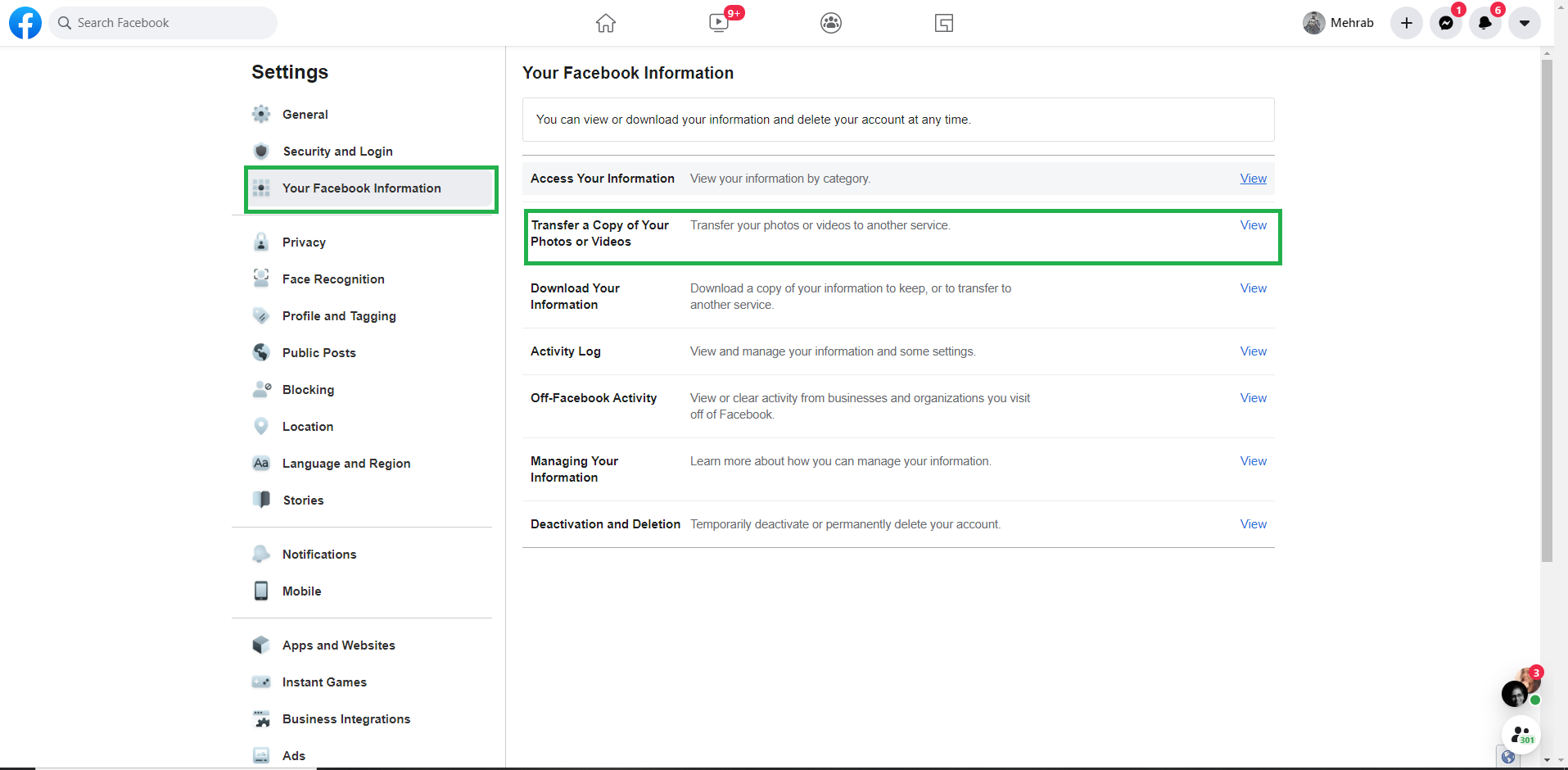Image resolution: width=1568 pixels, height=770 pixels.
Task: Click View for Deactivation and Deletion
Action: click(x=1253, y=524)
